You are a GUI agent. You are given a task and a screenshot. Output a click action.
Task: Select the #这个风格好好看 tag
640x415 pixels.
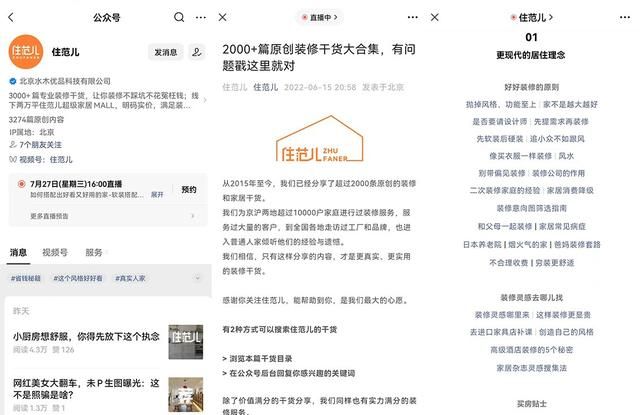pyautogui.click(x=78, y=278)
